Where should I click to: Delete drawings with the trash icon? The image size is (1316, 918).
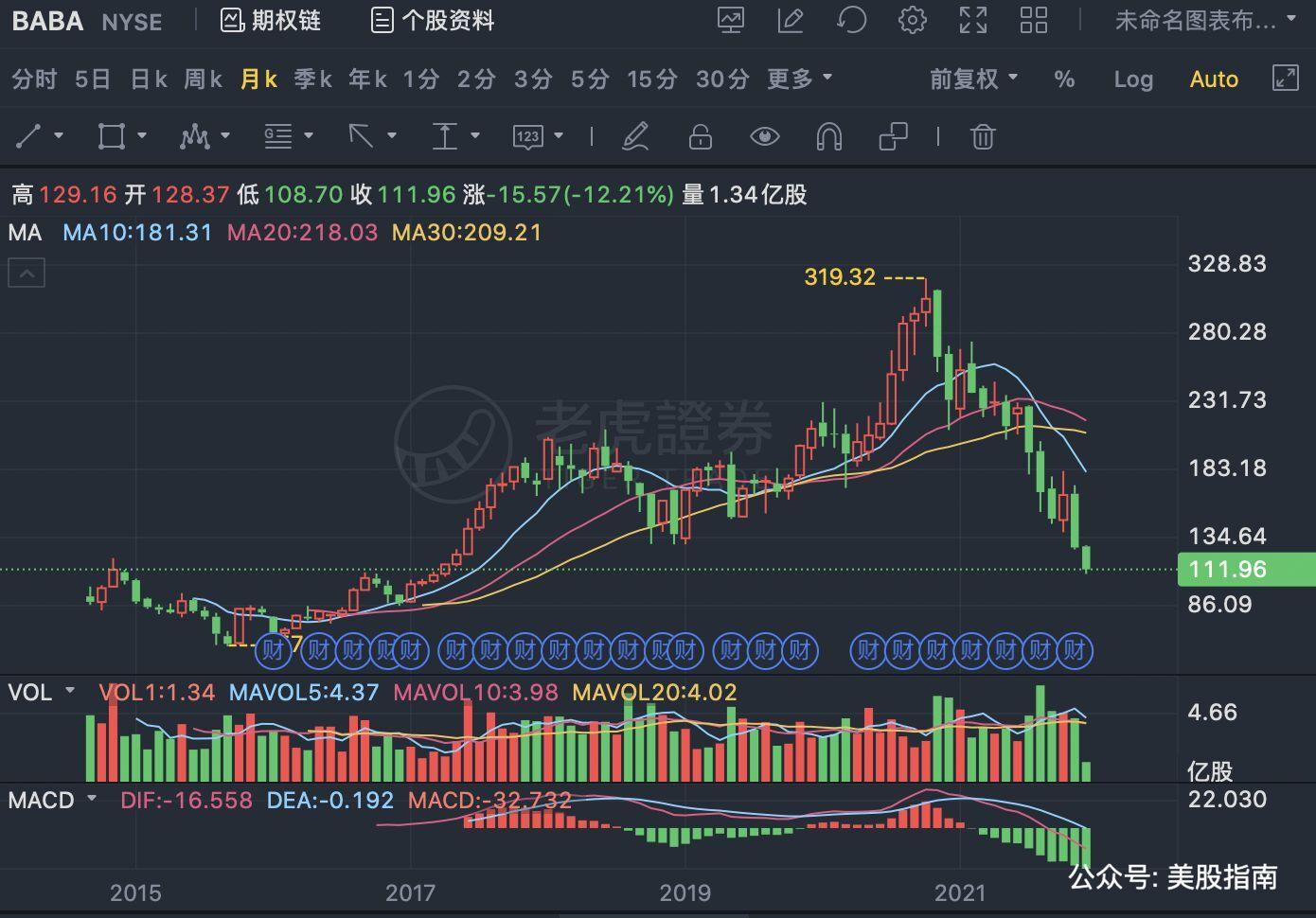(x=983, y=137)
